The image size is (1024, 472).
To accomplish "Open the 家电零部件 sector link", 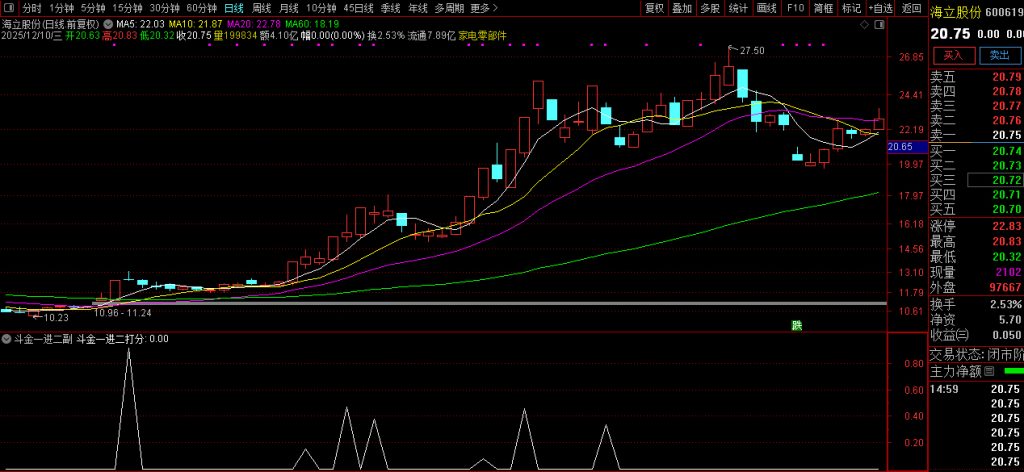I will click(483, 36).
